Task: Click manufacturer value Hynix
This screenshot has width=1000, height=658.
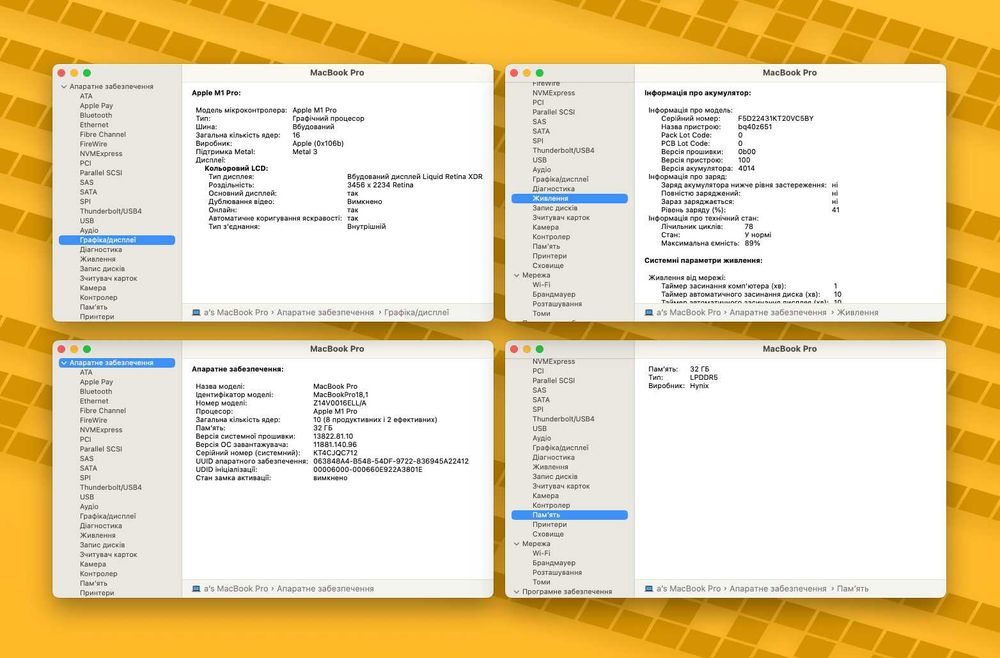Action: point(699,386)
